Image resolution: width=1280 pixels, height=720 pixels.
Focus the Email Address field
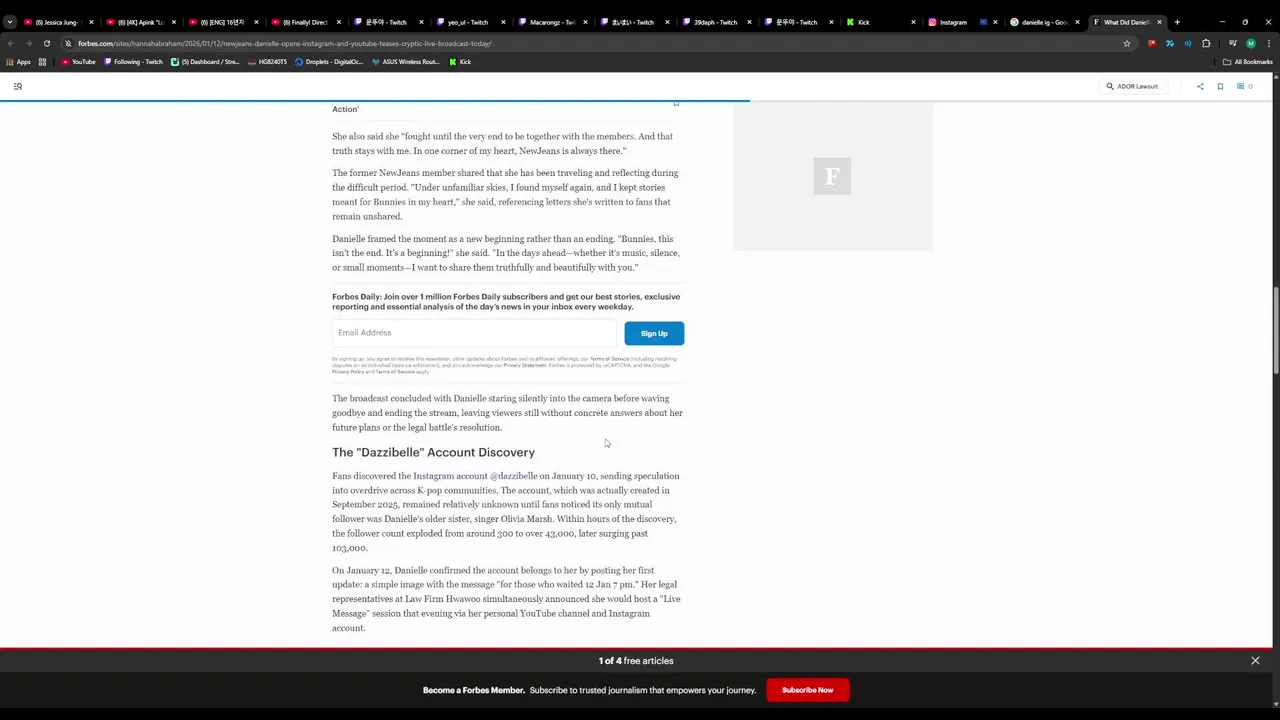pyautogui.click(x=475, y=333)
